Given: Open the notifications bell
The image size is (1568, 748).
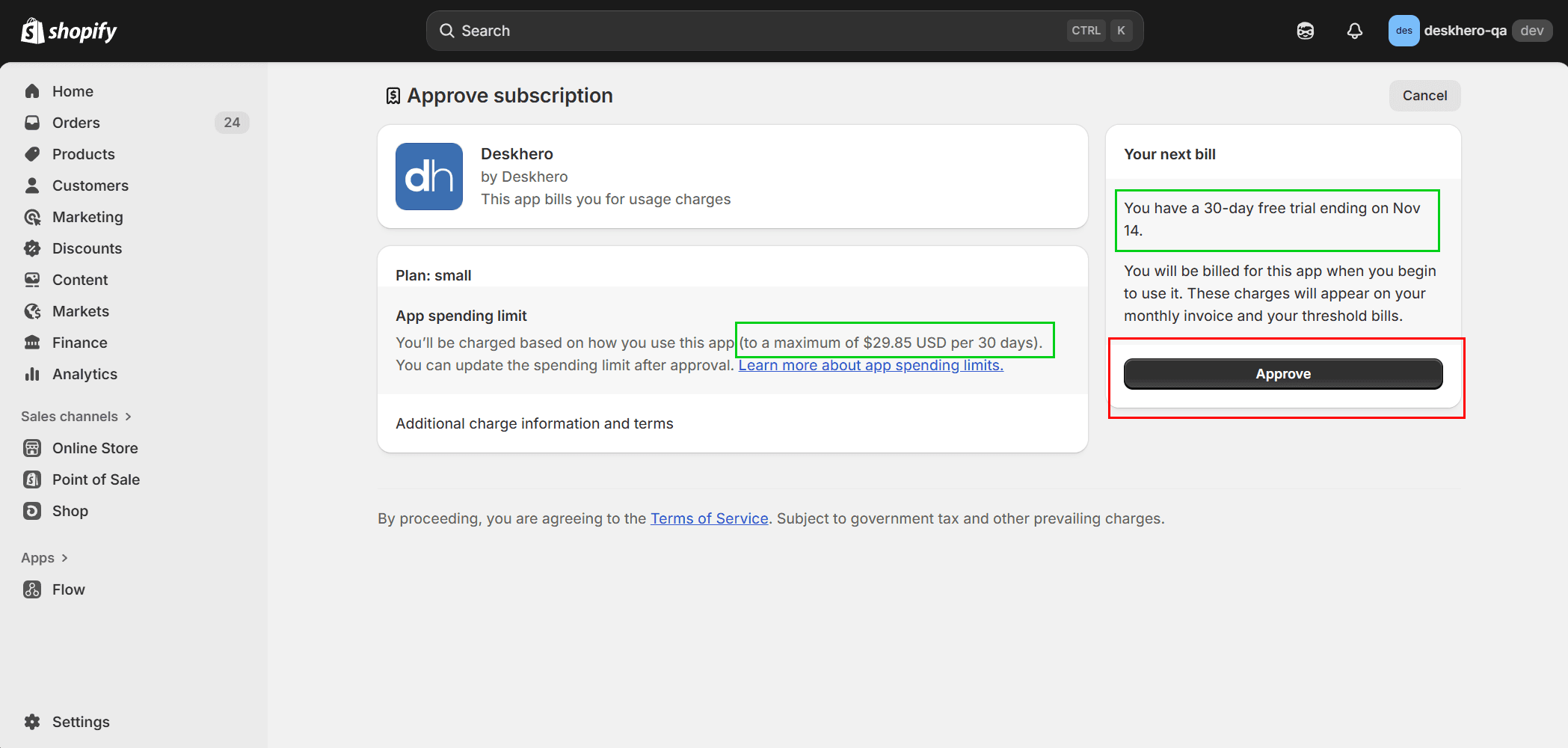Looking at the screenshot, I should [x=1354, y=31].
